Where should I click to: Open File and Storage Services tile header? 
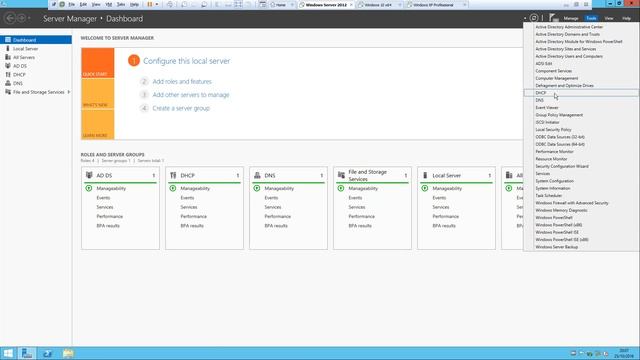pos(372,175)
